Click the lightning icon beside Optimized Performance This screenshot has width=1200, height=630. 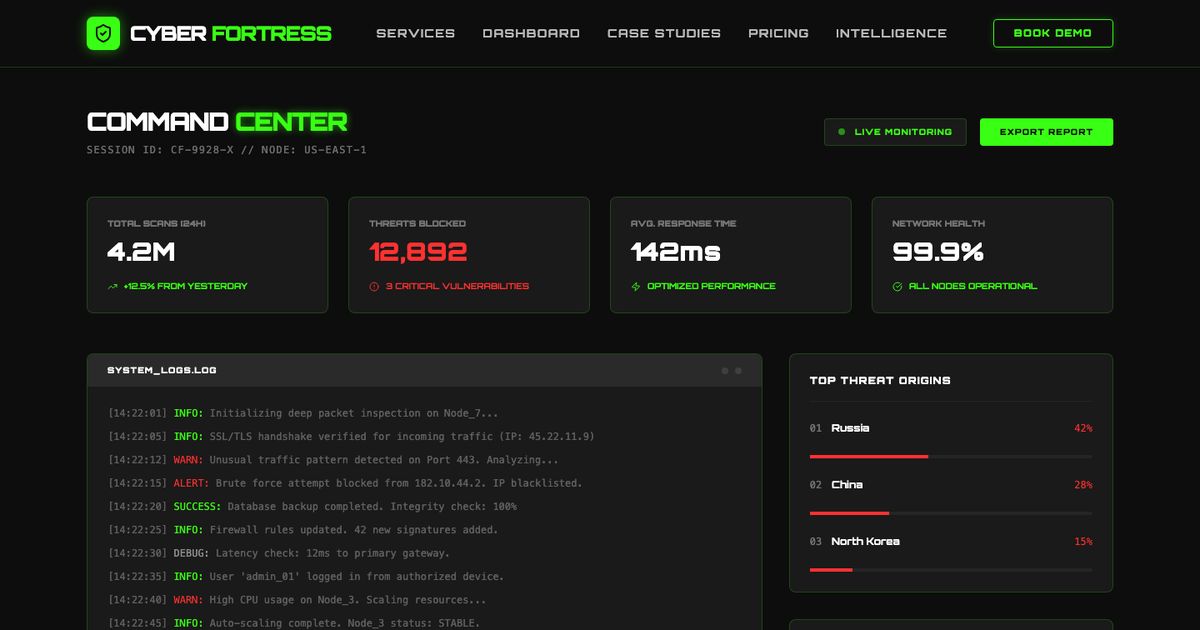(636, 287)
